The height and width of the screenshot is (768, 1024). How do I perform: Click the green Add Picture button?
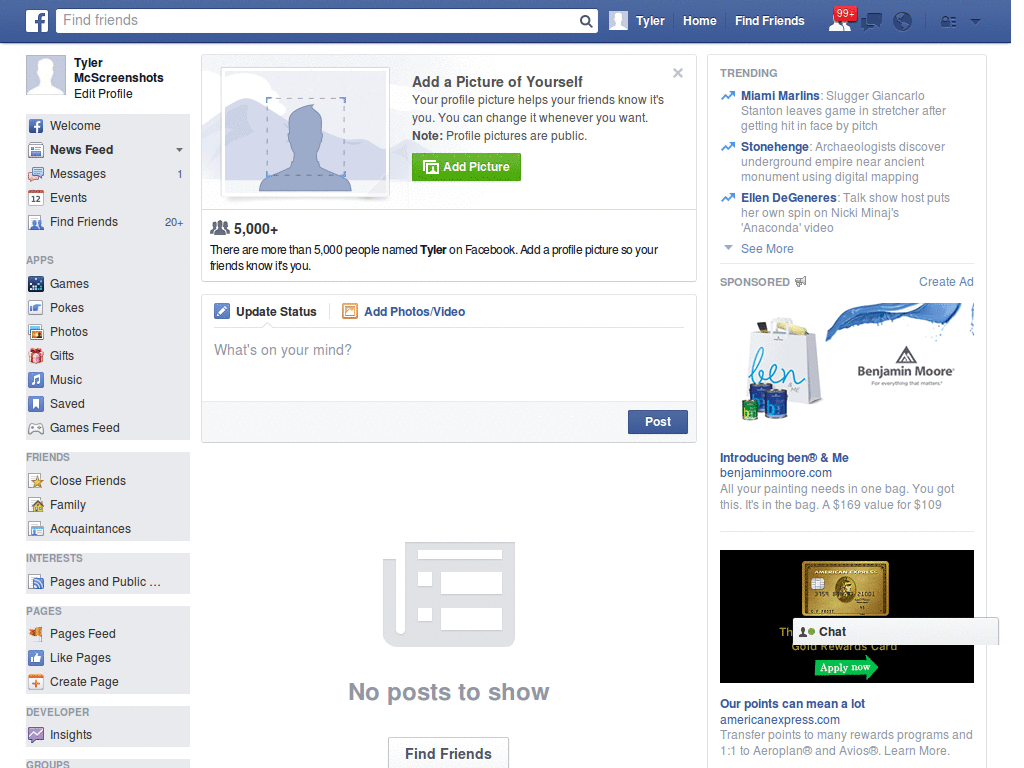click(x=466, y=167)
